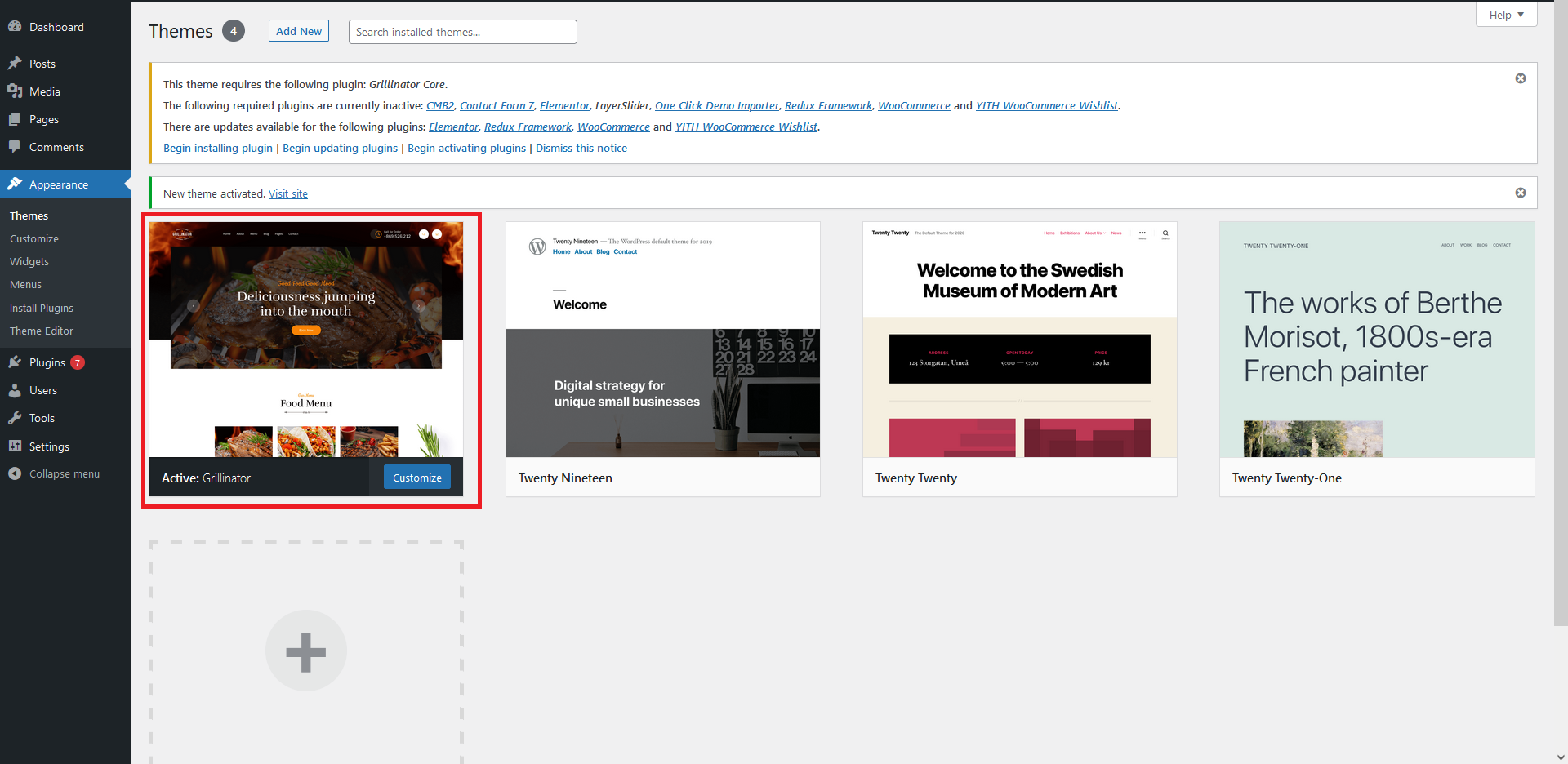The image size is (1568, 764).
Task: Click the Settings sliders icon
Action: point(15,446)
